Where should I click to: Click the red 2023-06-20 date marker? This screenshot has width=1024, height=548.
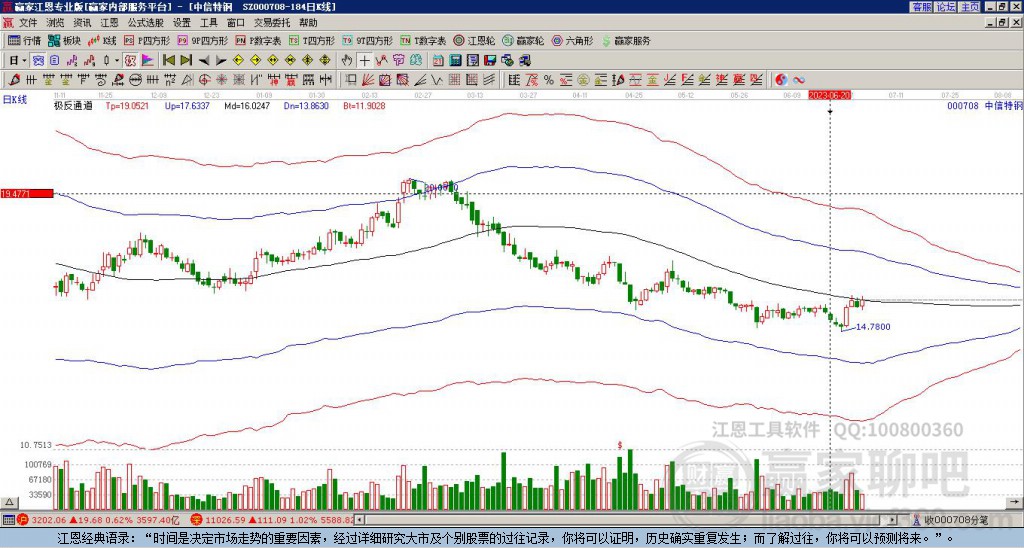click(829, 95)
